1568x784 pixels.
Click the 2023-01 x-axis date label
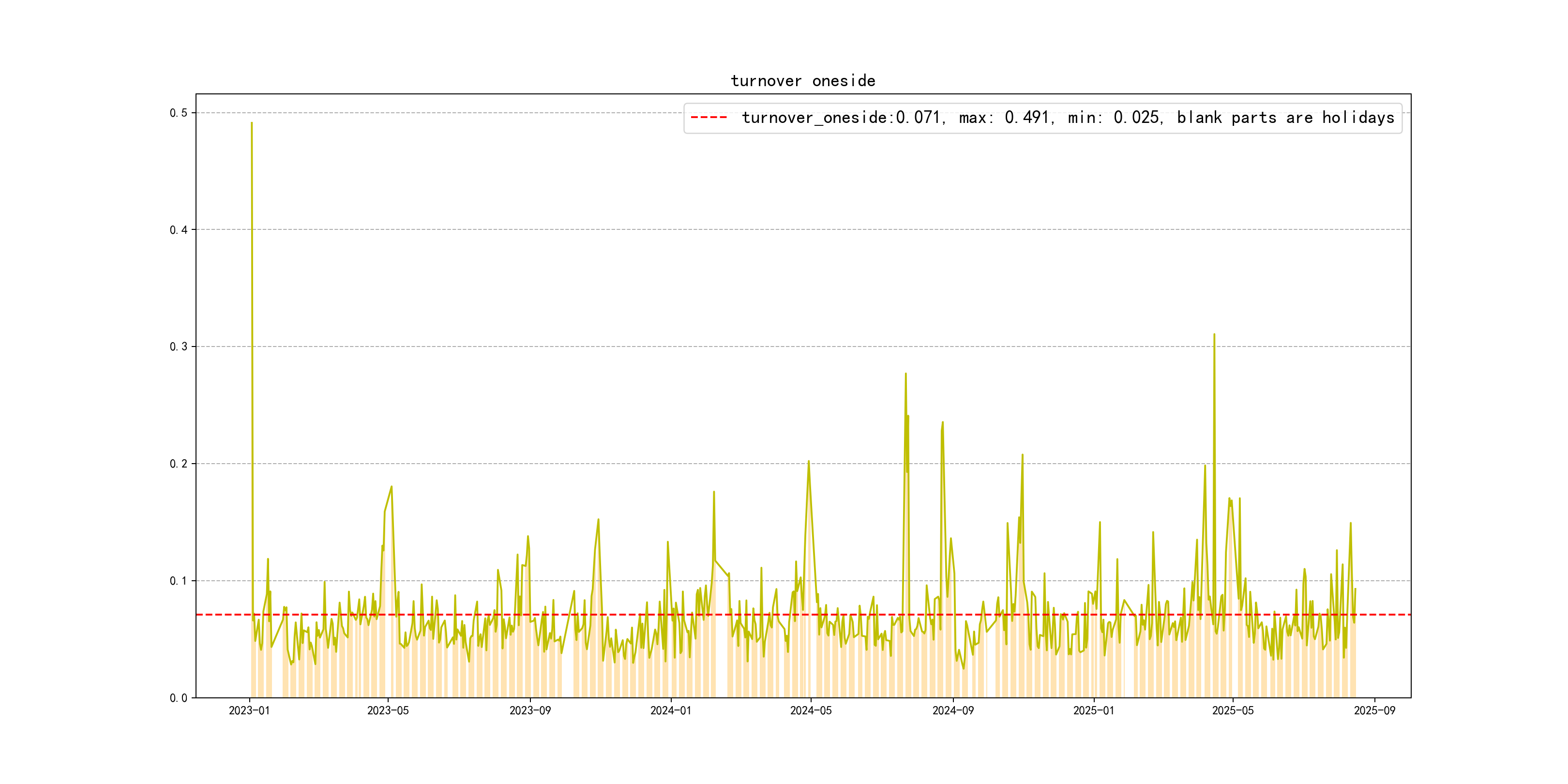[x=249, y=710]
